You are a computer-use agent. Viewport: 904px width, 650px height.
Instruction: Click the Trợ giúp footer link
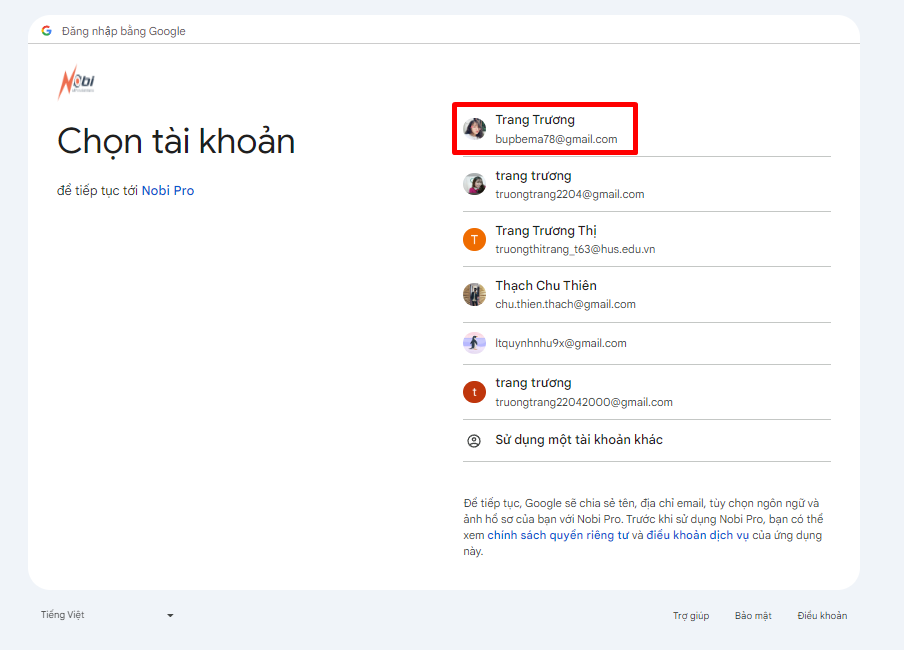(691, 616)
